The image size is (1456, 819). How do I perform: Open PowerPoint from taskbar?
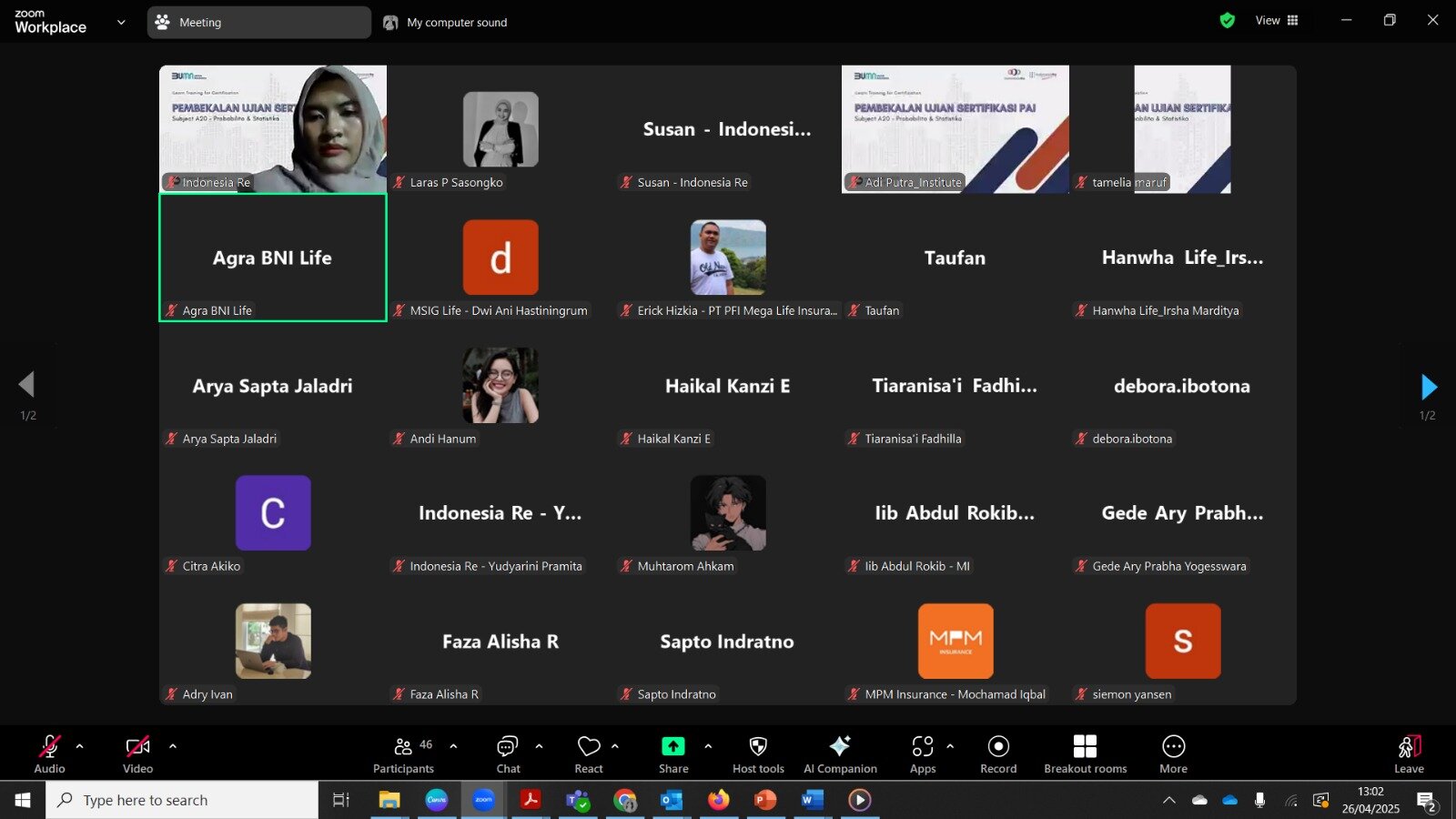(765, 800)
